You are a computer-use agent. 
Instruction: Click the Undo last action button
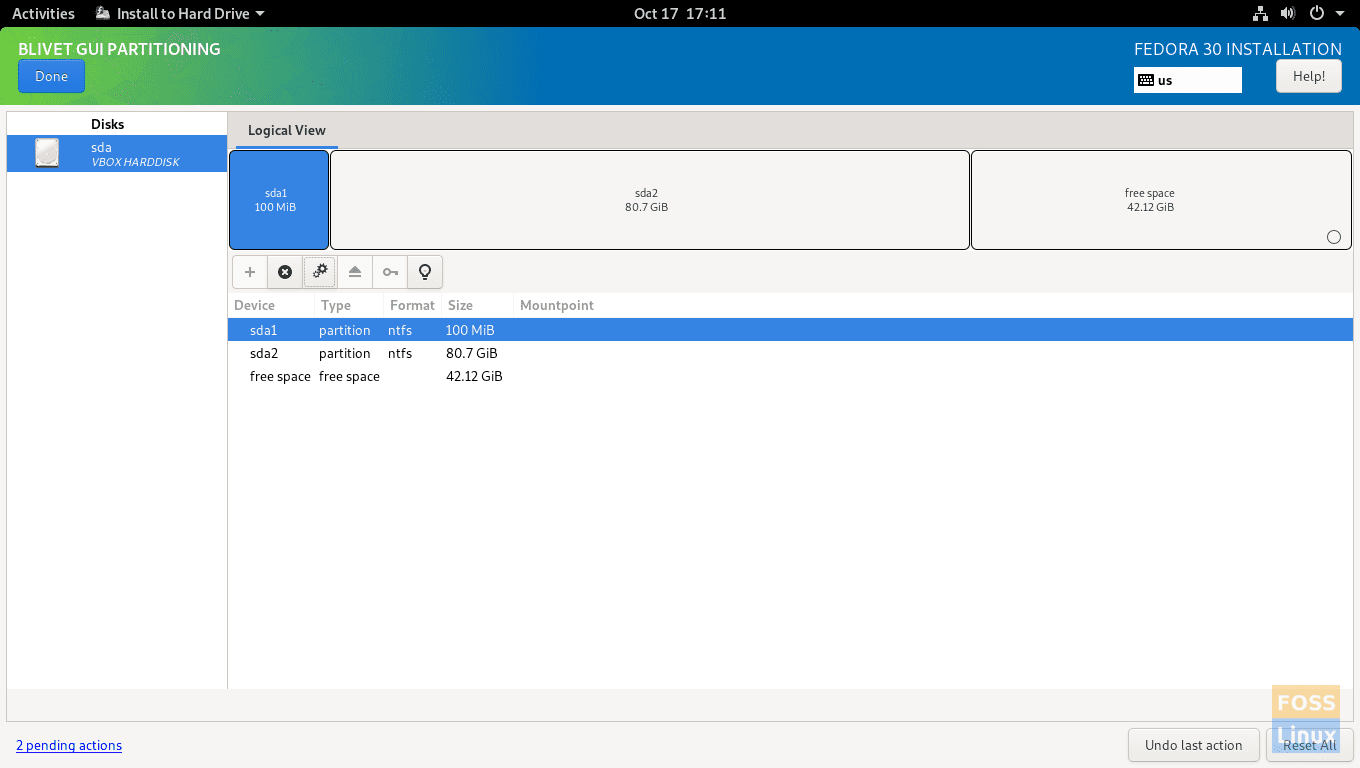pos(1193,745)
